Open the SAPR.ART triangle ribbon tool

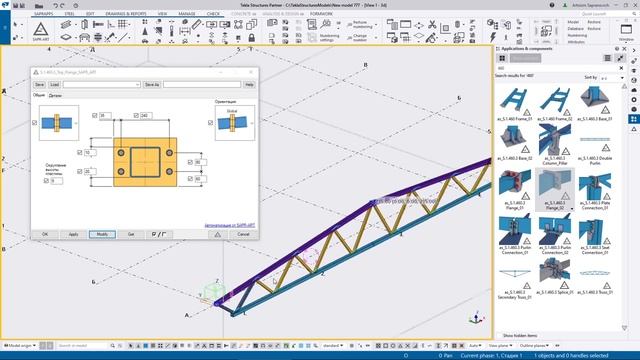(40, 31)
